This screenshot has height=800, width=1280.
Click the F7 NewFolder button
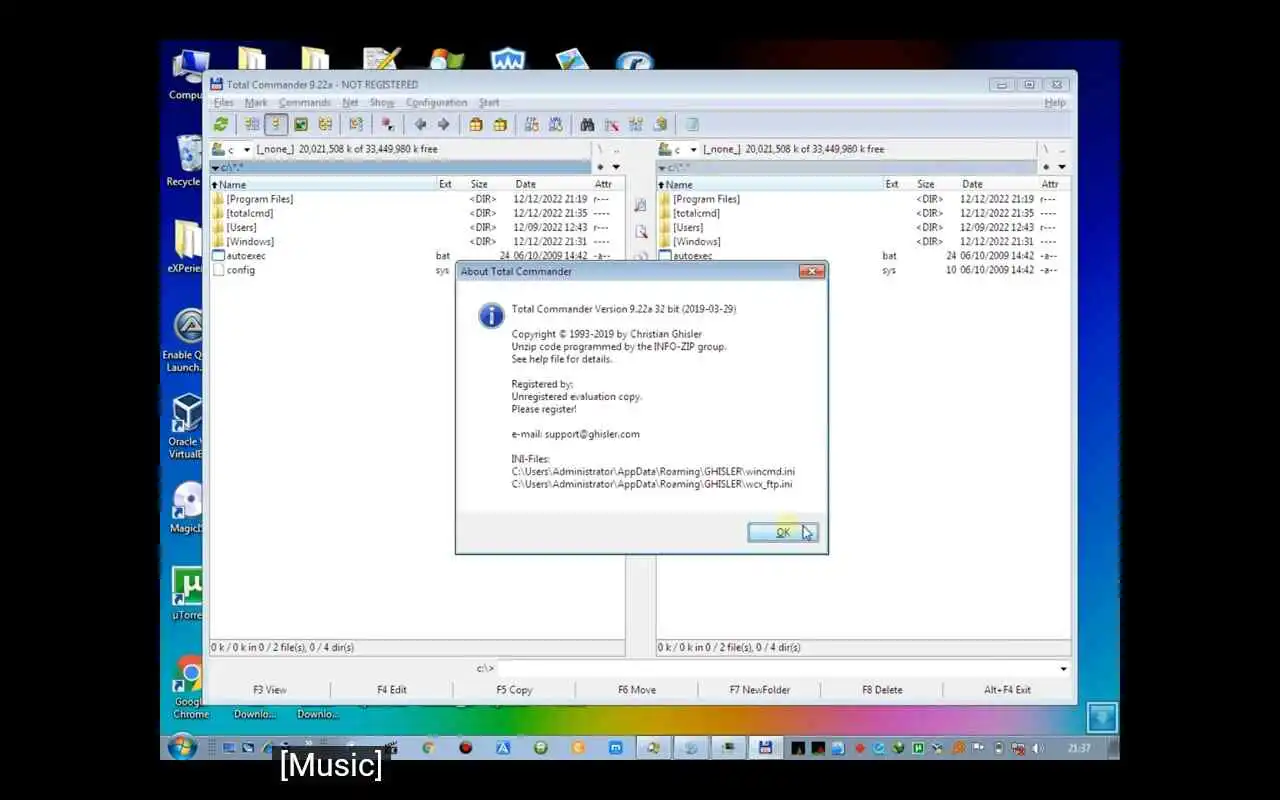[x=760, y=690]
